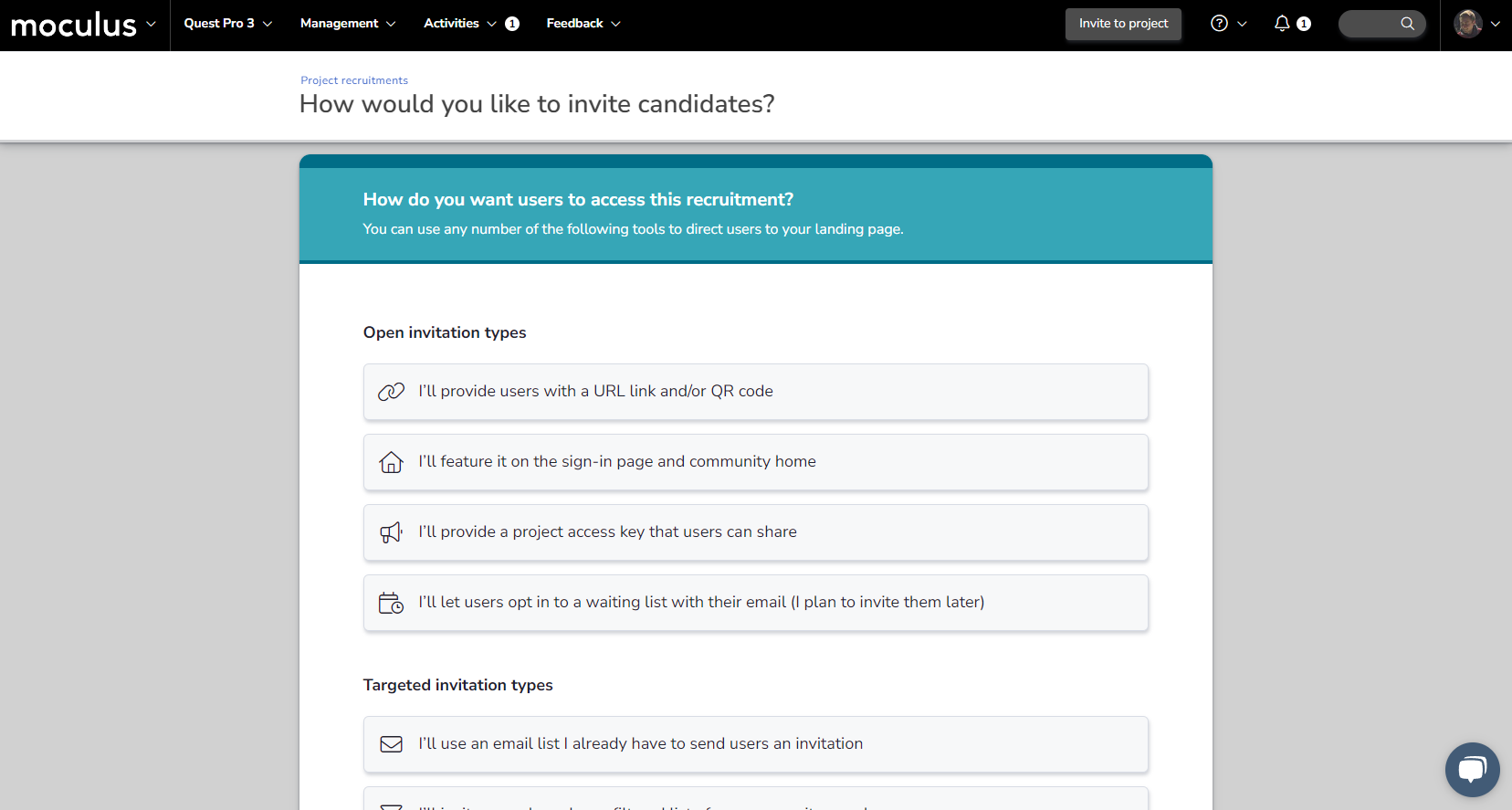Image resolution: width=1512 pixels, height=810 pixels.
Task: Click the Moculus logo
Action: click(73, 25)
